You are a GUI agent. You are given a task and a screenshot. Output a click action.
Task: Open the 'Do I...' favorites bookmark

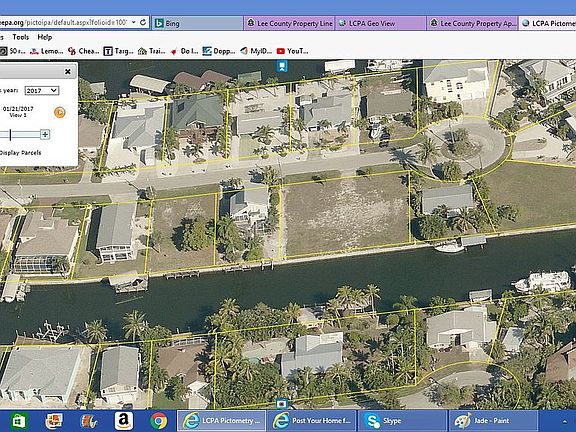(184, 51)
